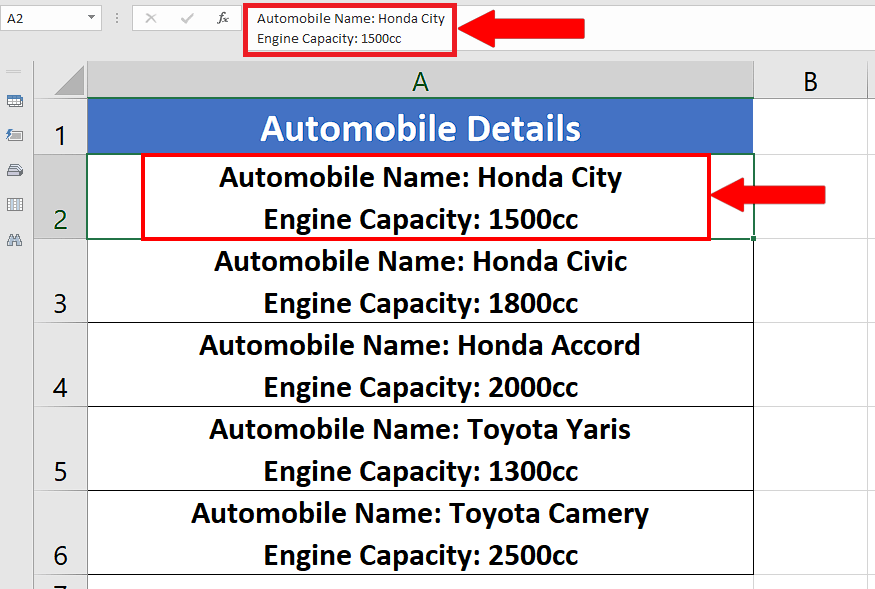The height and width of the screenshot is (589, 875).
Task: Click inside the formula bar text
Action: 350,28
